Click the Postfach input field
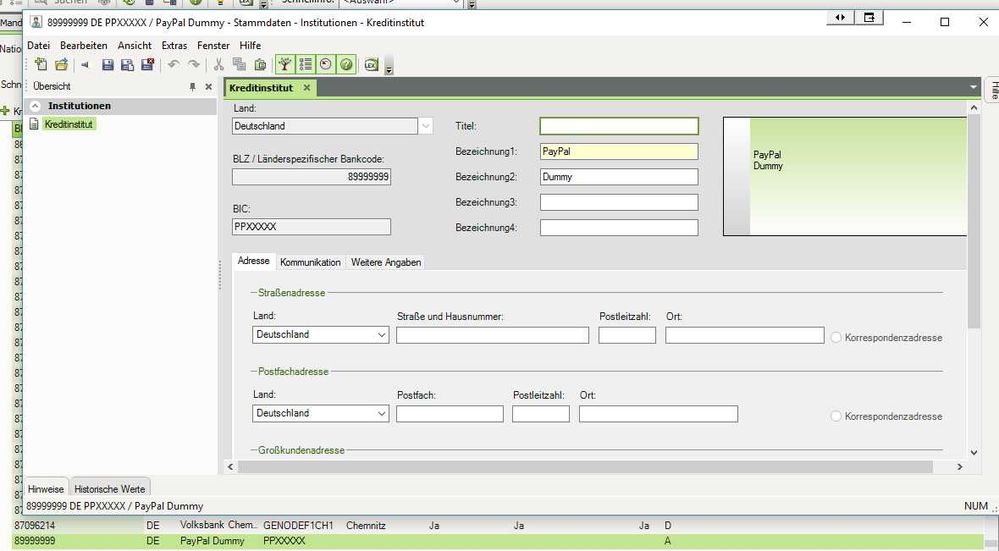Image resolution: width=999 pixels, height=551 pixels. [450, 414]
